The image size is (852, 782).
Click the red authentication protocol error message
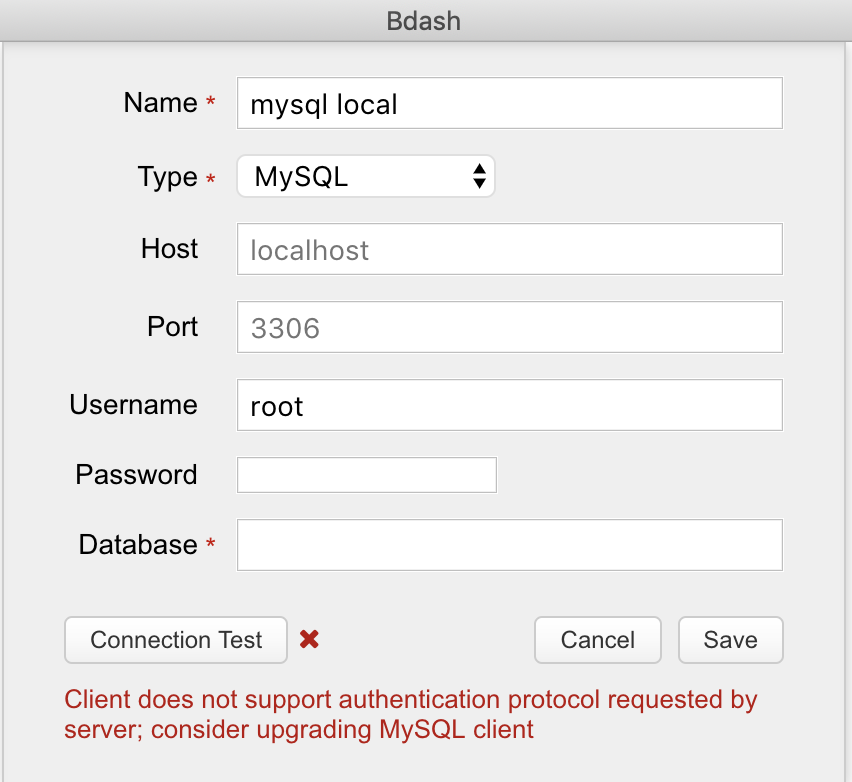410,714
